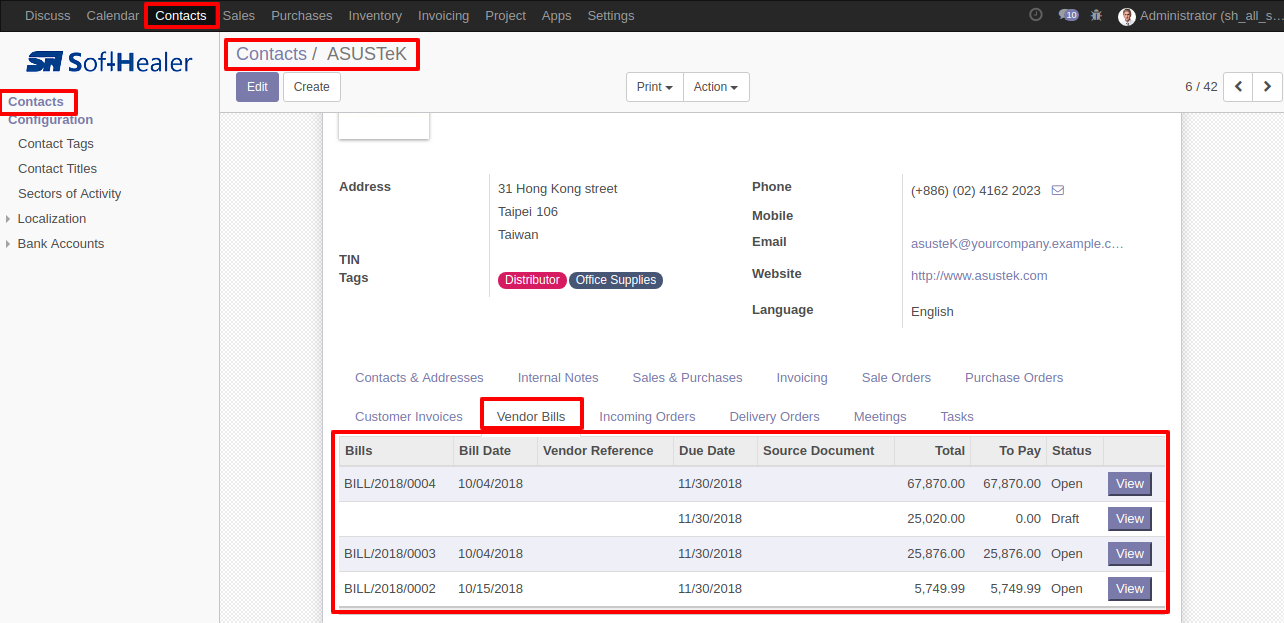This screenshot has height=623, width=1284.
Task: Go to next record arrow
Action: coord(1267,87)
